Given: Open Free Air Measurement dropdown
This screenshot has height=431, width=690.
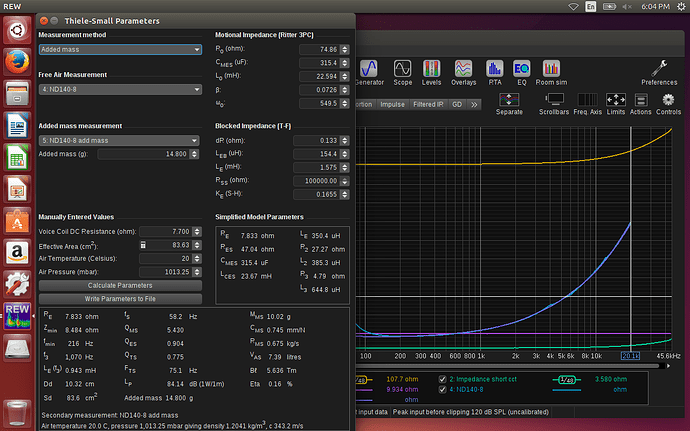Looking at the screenshot, I should tap(120, 89).
